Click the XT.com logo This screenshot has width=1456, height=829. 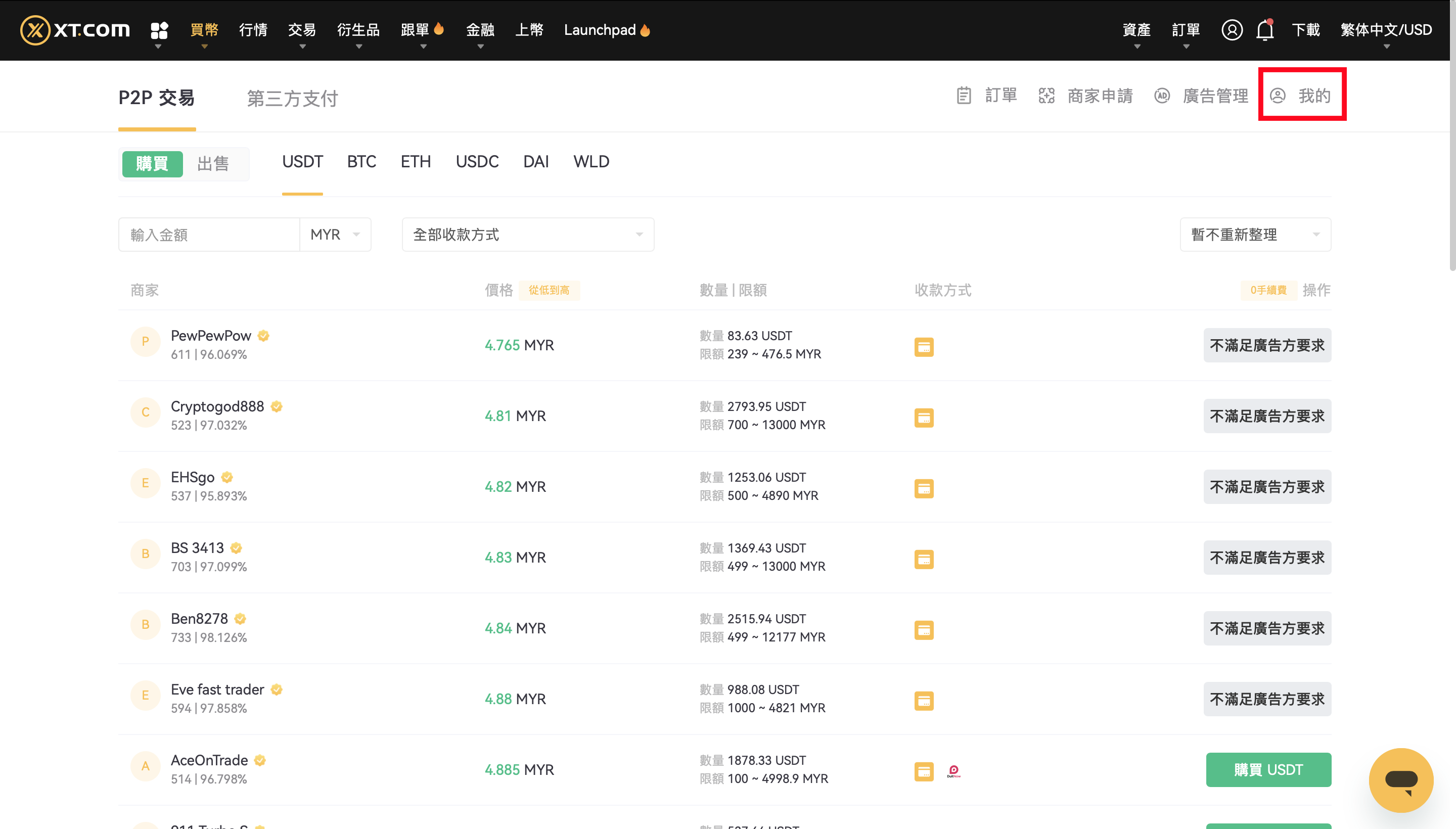click(x=75, y=30)
